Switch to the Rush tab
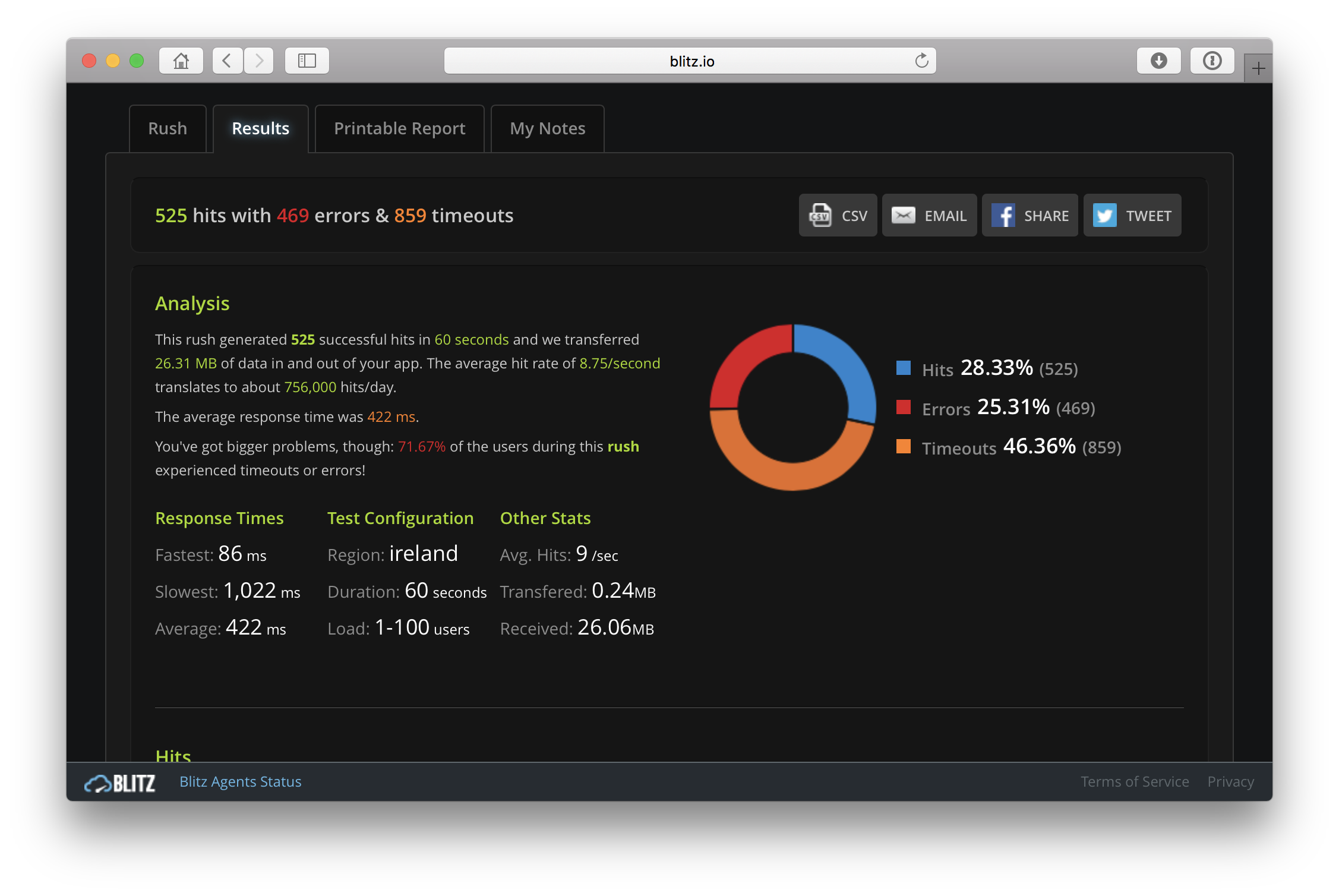1339x896 pixels. click(x=168, y=127)
